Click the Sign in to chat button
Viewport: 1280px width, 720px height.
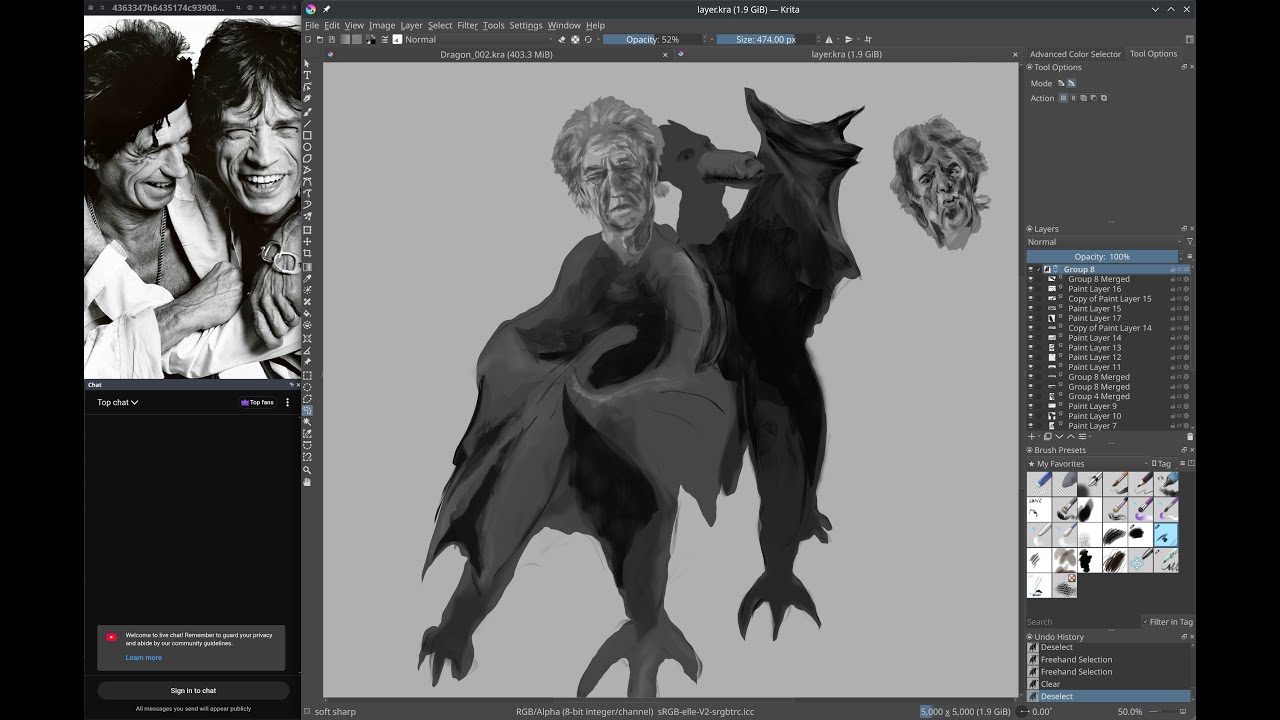pos(193,691)
